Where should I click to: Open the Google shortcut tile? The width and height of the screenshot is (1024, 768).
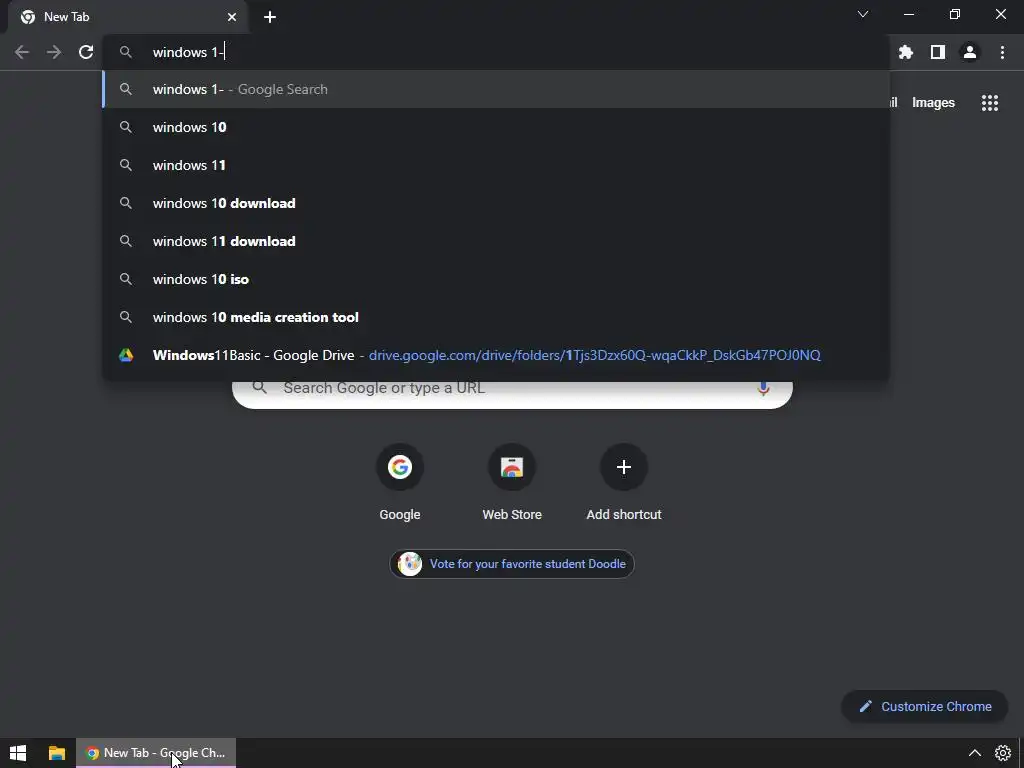pos(400,483)
